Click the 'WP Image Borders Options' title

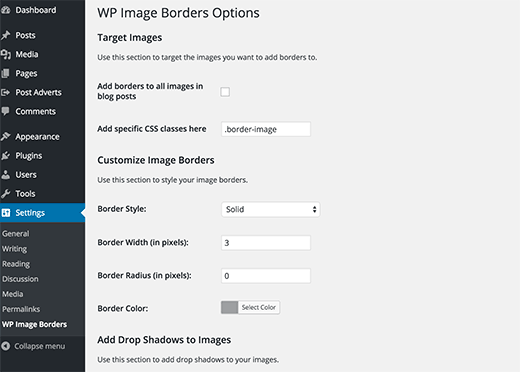(178, 13)
